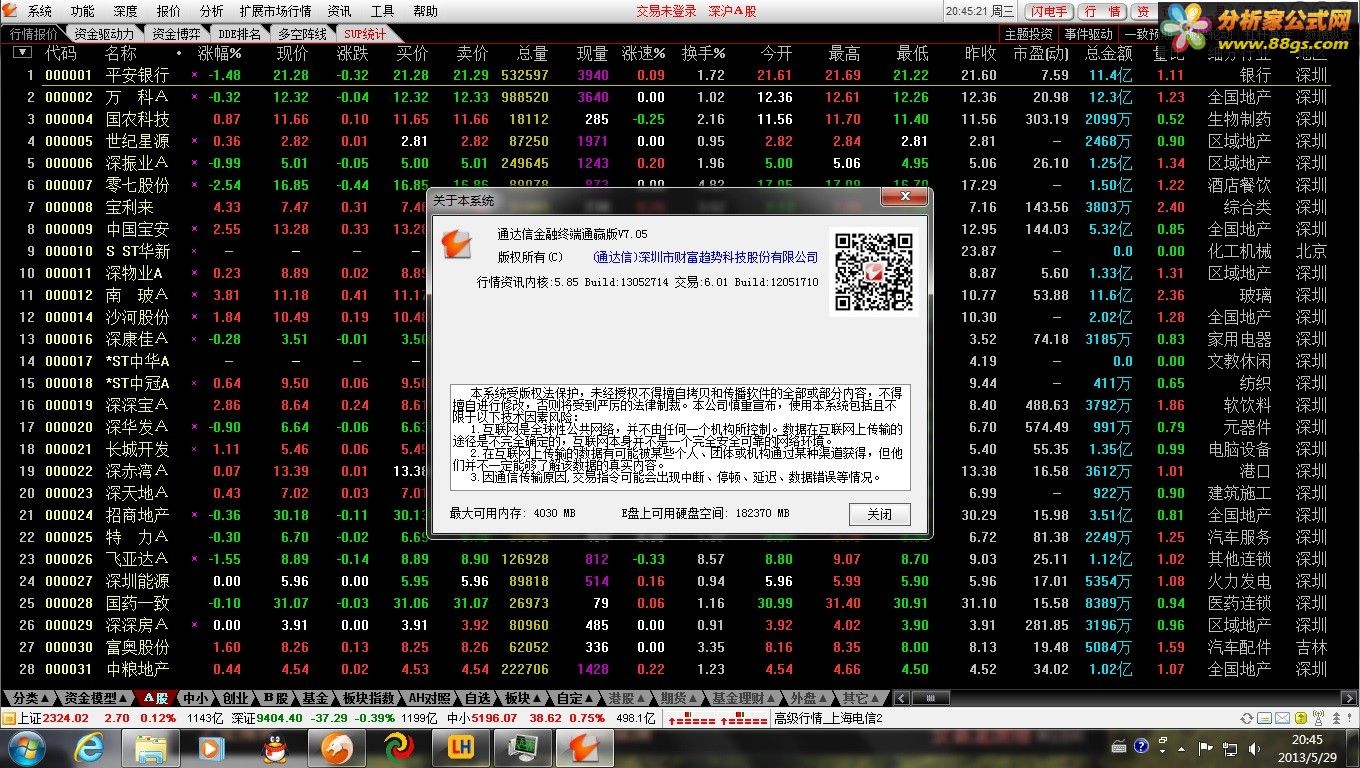The width and height of the screenshot is (1360, 768).
Task: Switch to 资金驱动力 tab
Action: [103, 33]
